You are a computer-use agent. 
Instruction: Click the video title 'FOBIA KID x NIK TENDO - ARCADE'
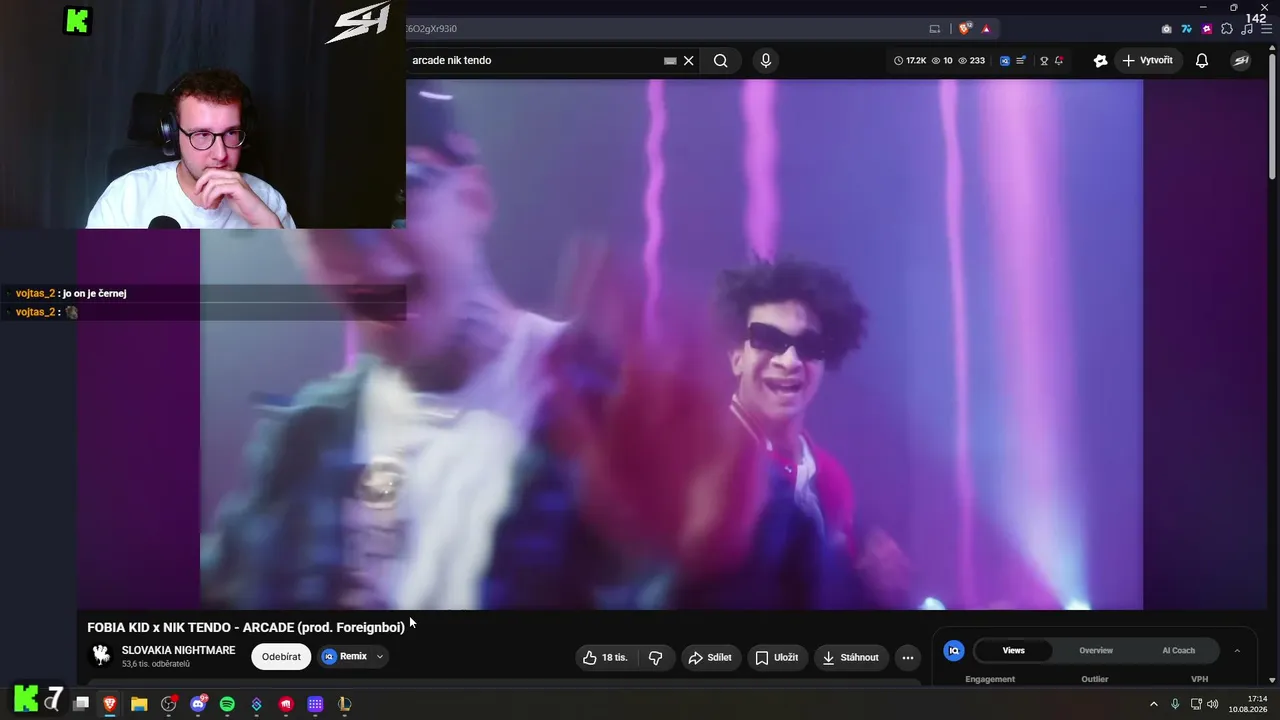246,627
